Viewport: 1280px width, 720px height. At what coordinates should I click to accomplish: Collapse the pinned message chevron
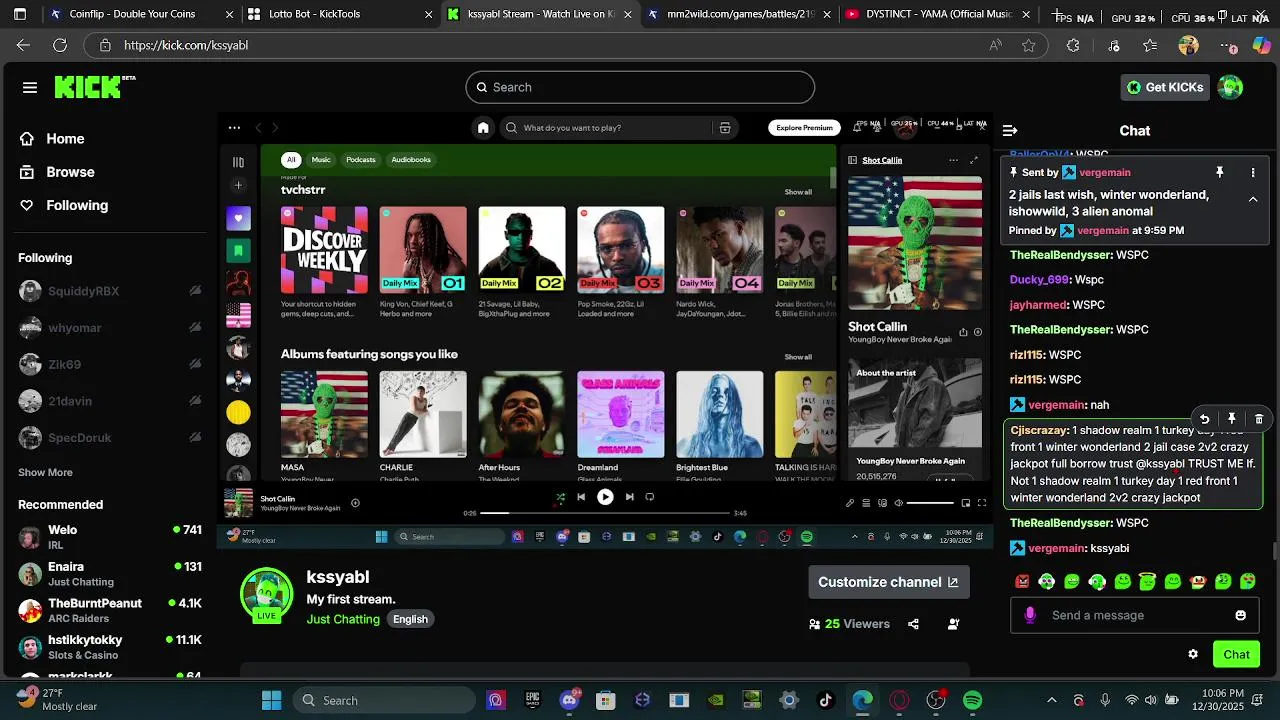click(1252, 200)
